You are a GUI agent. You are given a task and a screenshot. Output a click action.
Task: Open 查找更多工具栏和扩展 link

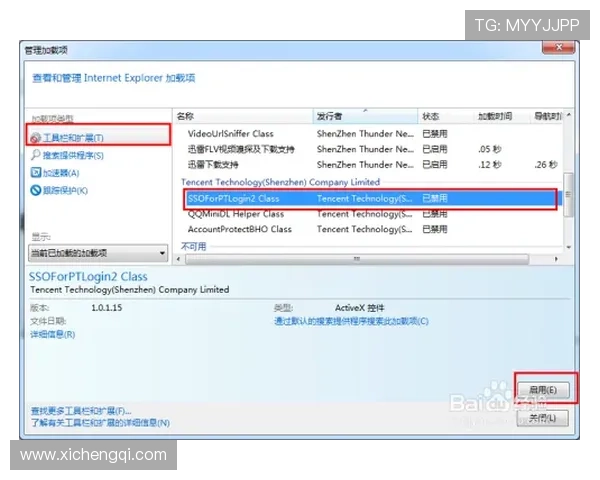[82, 411]
